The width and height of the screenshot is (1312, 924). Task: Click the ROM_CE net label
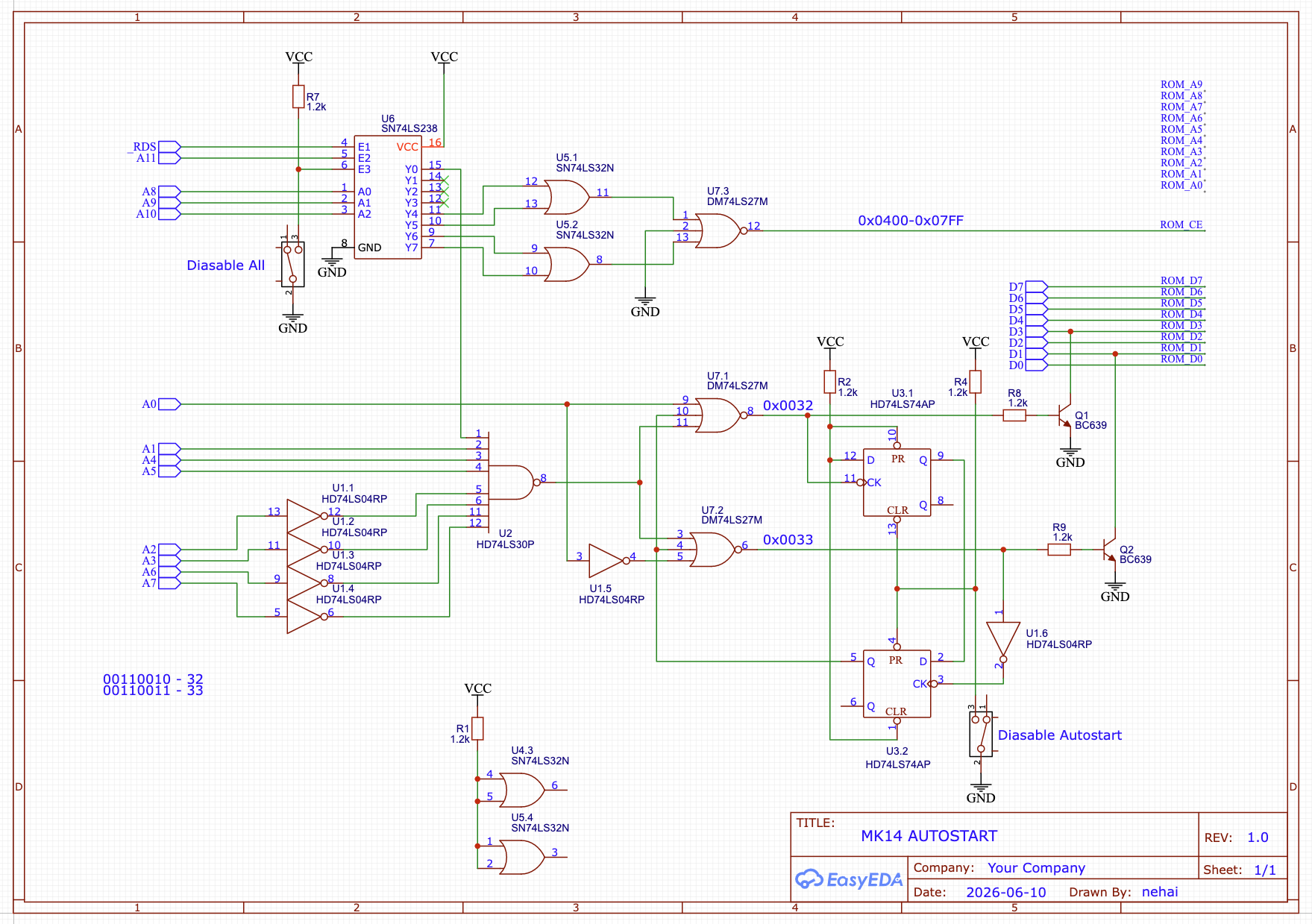tap(1181, 224)
